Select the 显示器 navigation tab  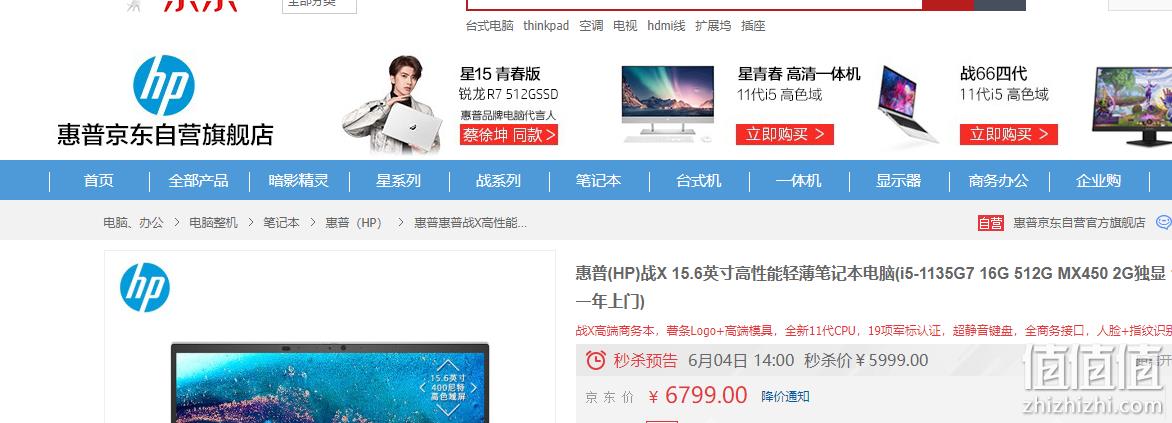pyautogui.click(x=898, y=181)
